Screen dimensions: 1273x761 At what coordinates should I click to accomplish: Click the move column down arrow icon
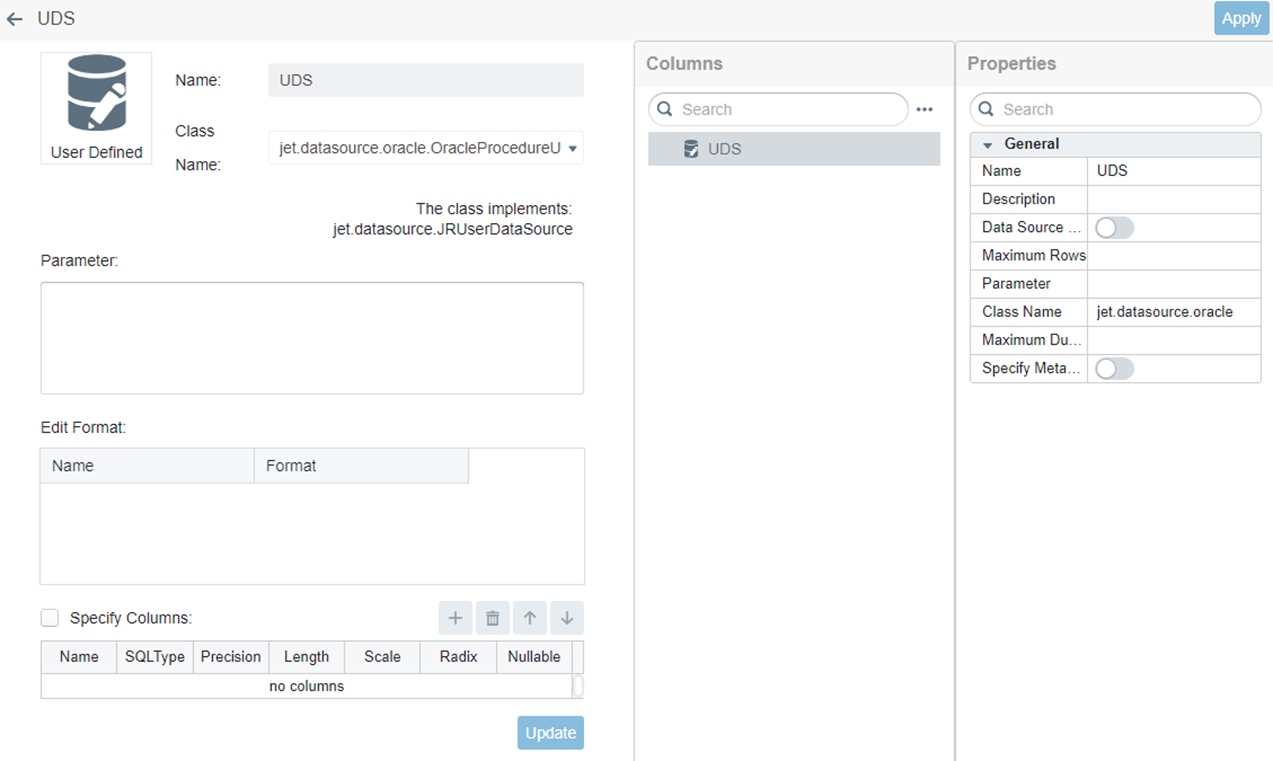coord(566,618)
